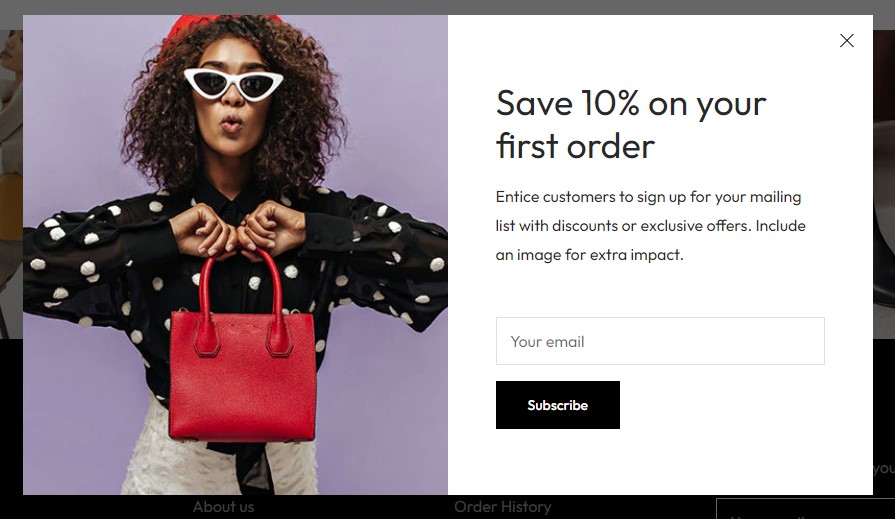Open the About us footer link
The height and width of the screenshot is (519, 895).
pos(223,506)
